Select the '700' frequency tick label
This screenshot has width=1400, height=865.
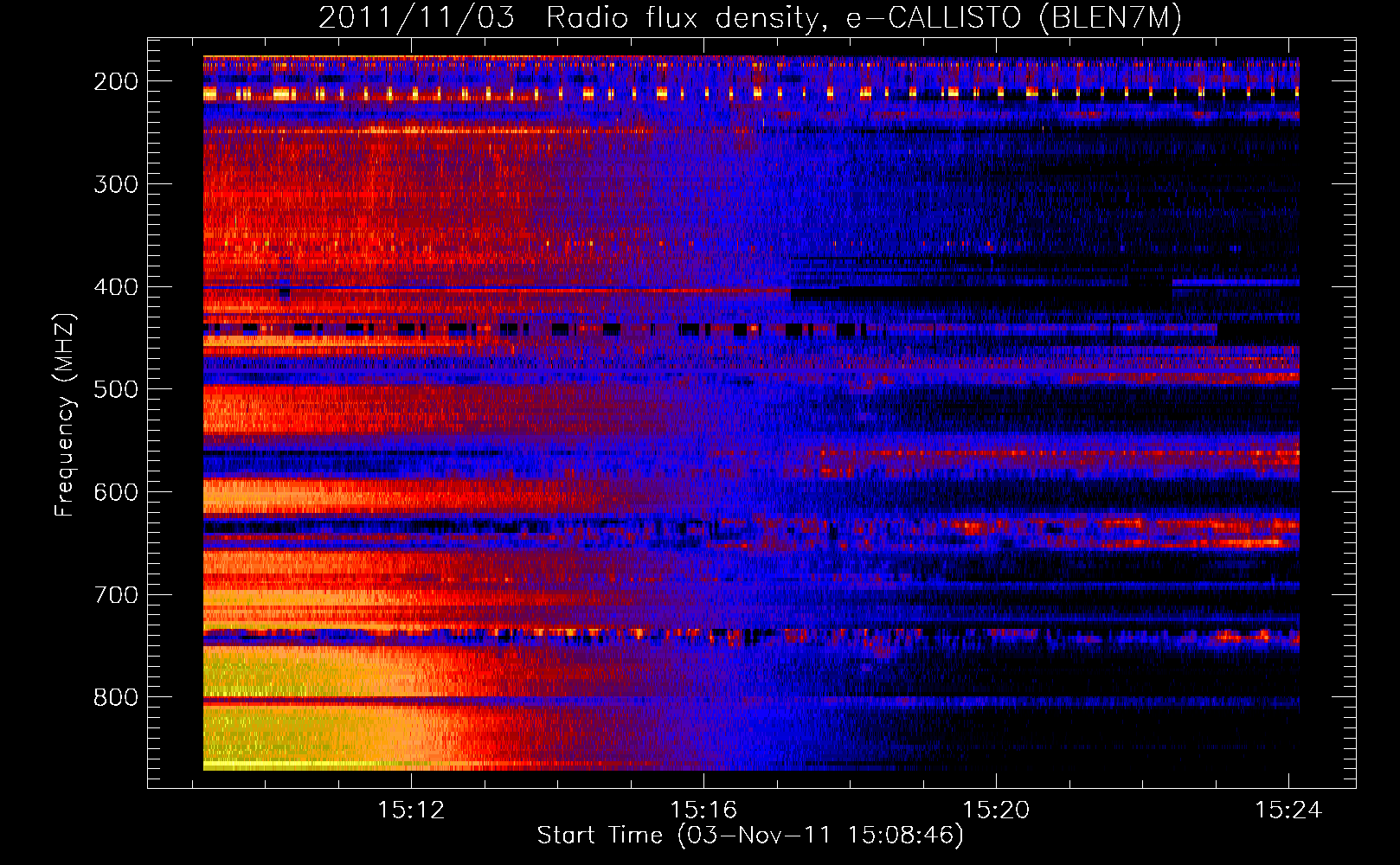[116, 595]
